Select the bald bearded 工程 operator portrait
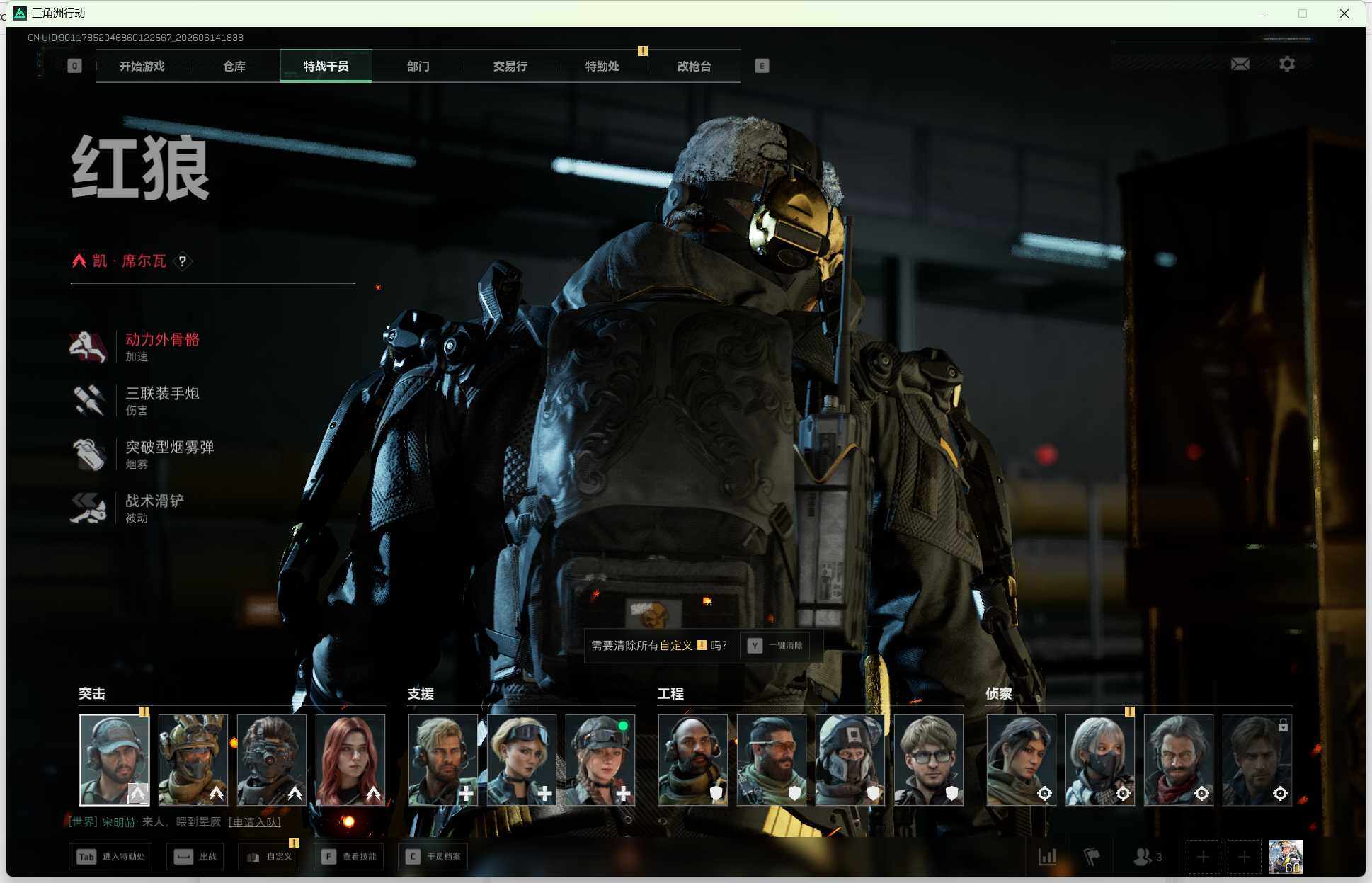This screenshot has height=883, width=1372. pyautogui.click(x=693, y=760)
